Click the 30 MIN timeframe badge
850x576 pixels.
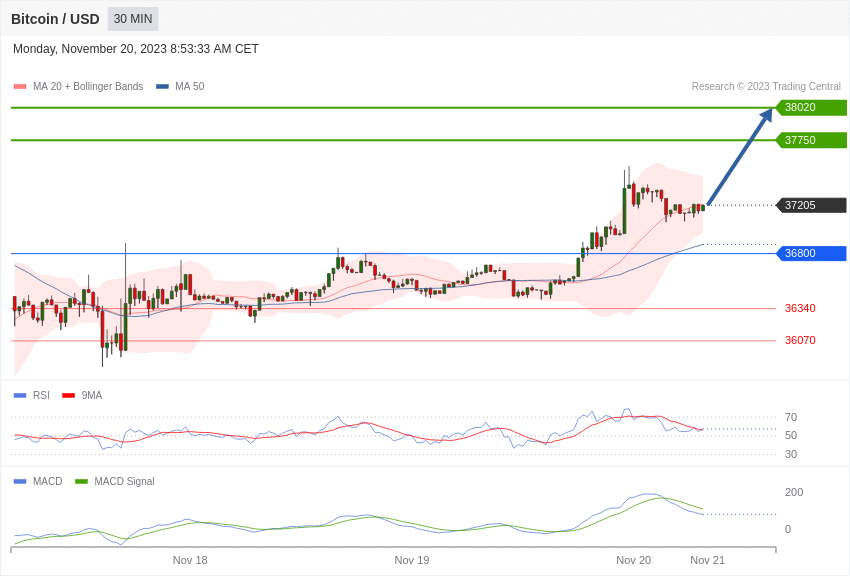tap(133, 19)
